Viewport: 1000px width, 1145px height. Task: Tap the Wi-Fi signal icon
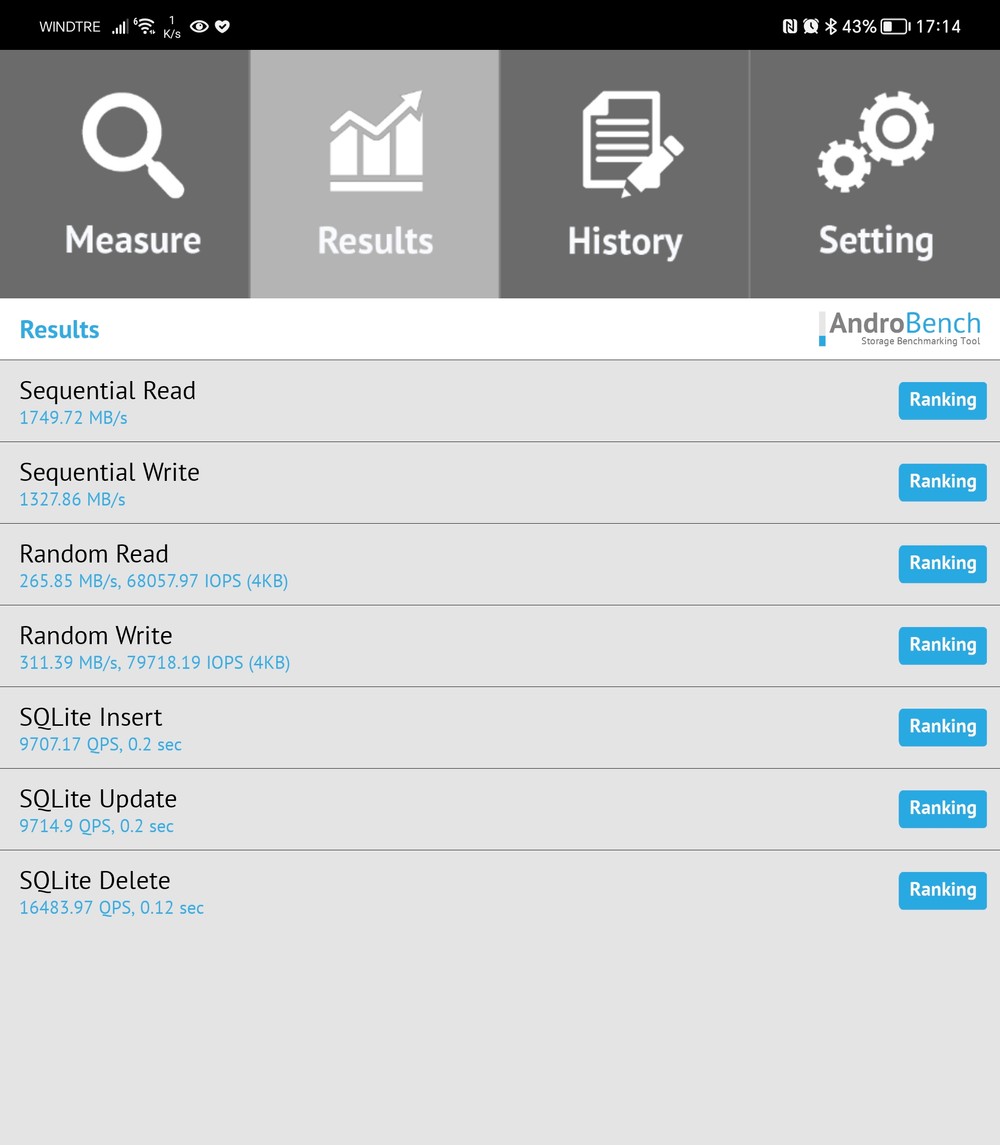coord(145,26)
